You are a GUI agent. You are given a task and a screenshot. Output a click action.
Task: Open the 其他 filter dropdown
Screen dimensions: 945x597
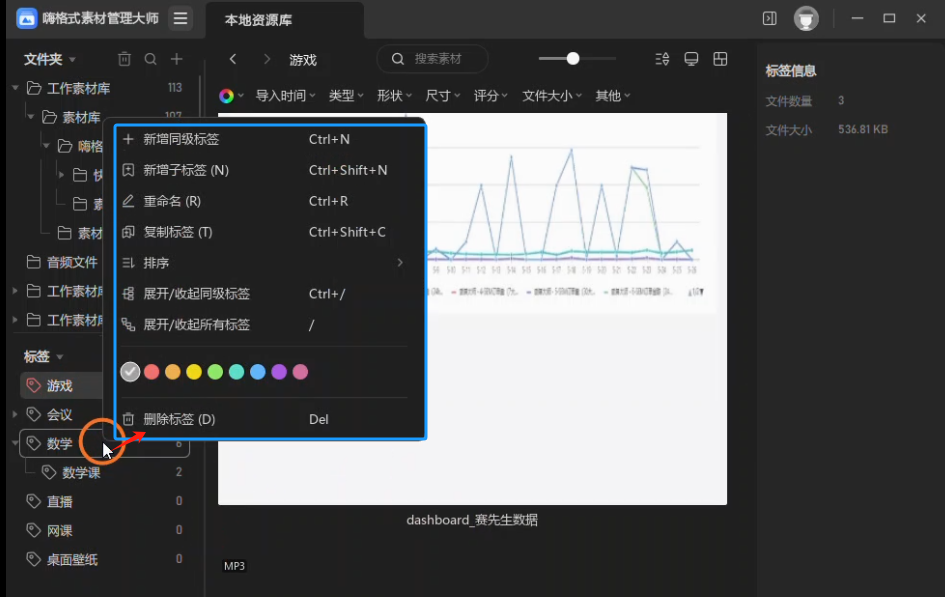pyautogui.click(x=612, y=96)
